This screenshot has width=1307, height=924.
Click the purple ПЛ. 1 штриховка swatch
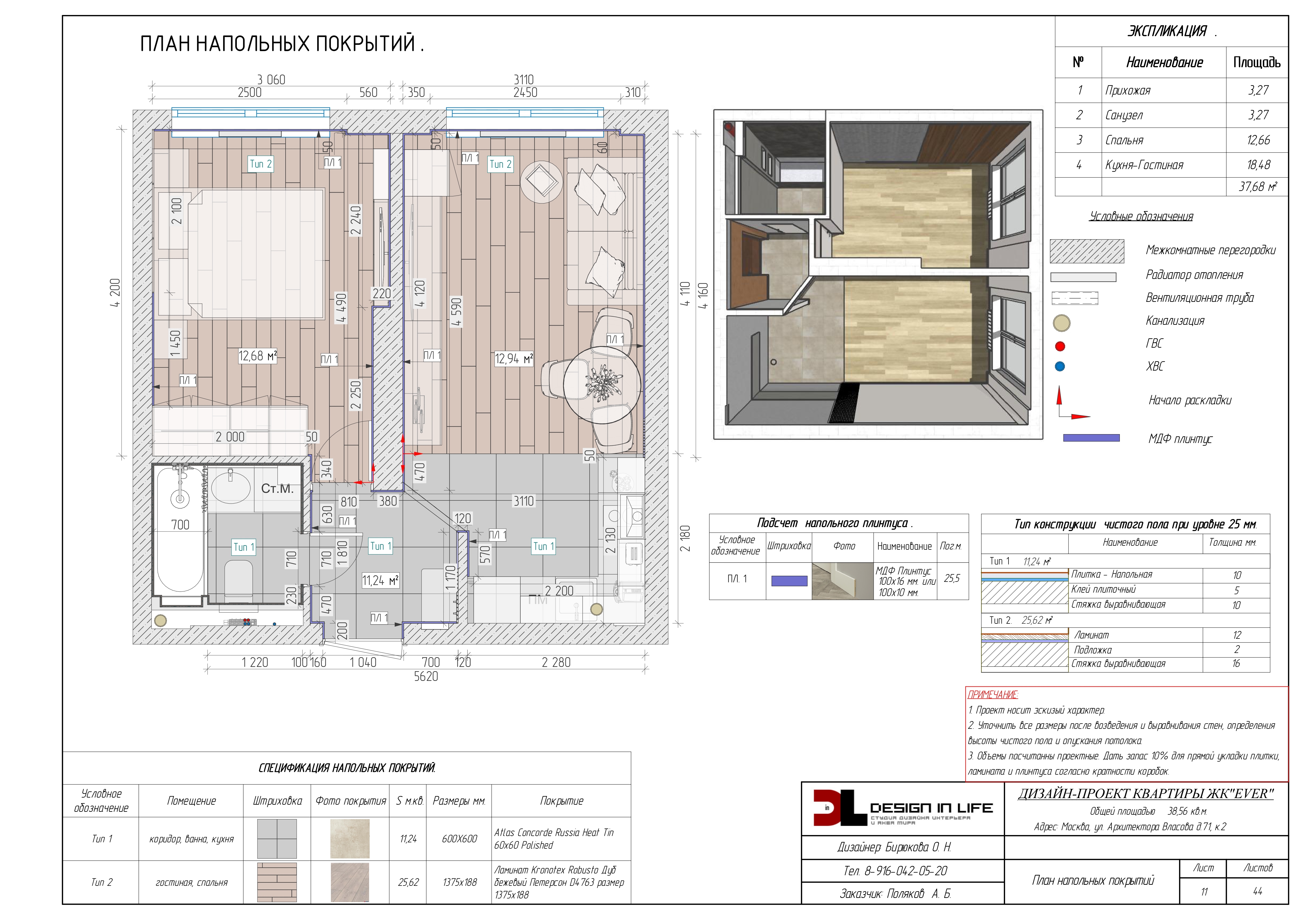tap(789, 580)
